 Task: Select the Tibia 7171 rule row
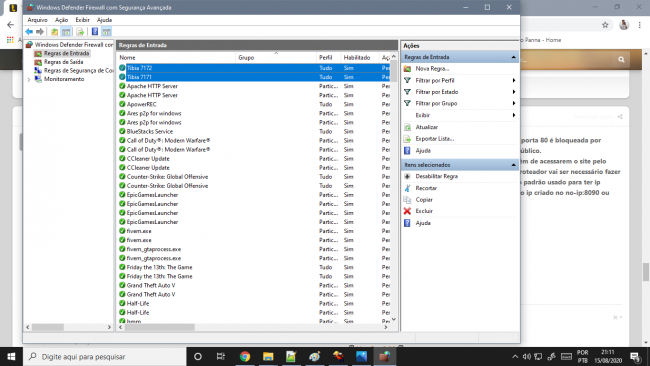click(254, 77)
